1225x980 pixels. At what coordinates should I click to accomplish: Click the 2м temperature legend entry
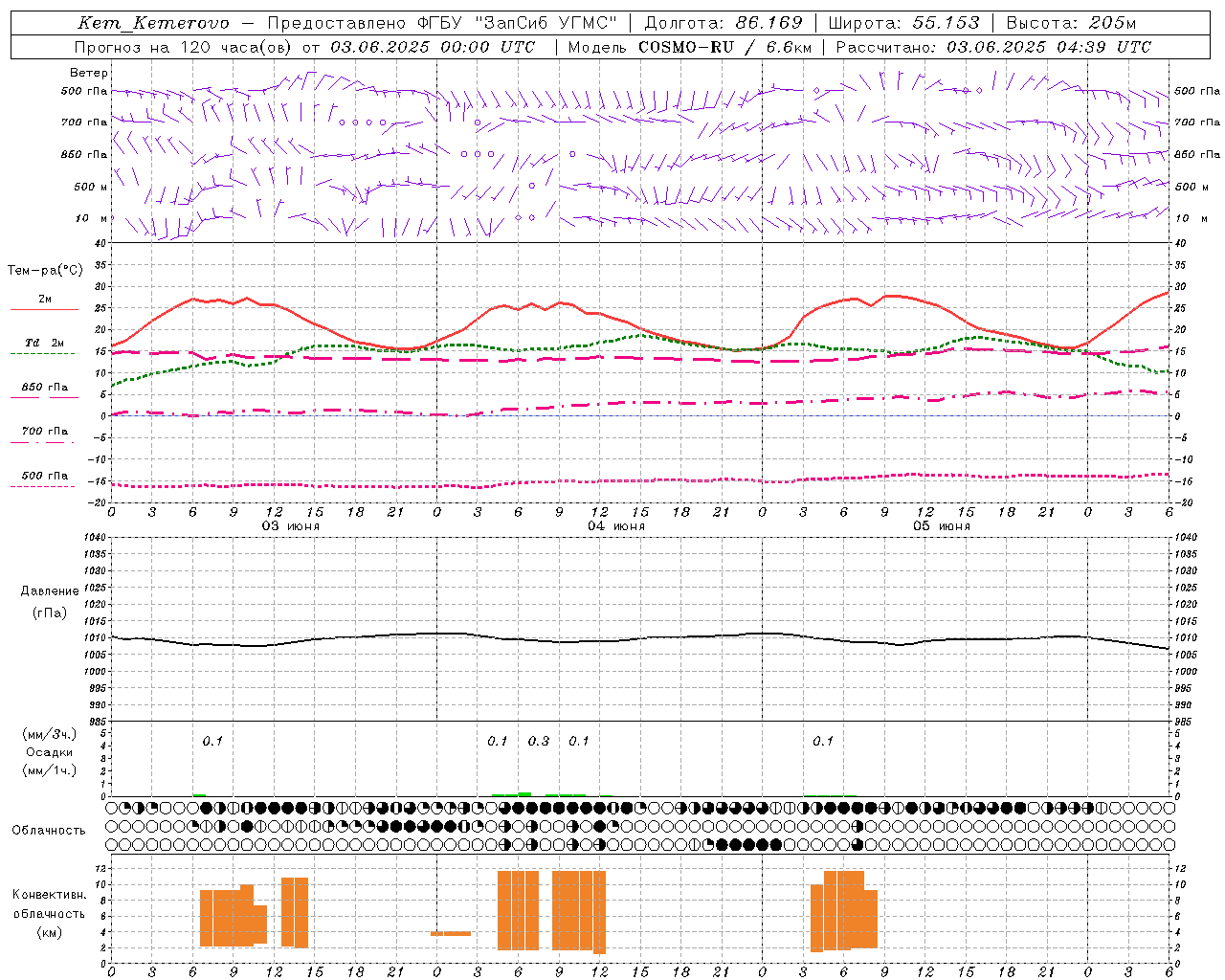click(x=45, y=300)
